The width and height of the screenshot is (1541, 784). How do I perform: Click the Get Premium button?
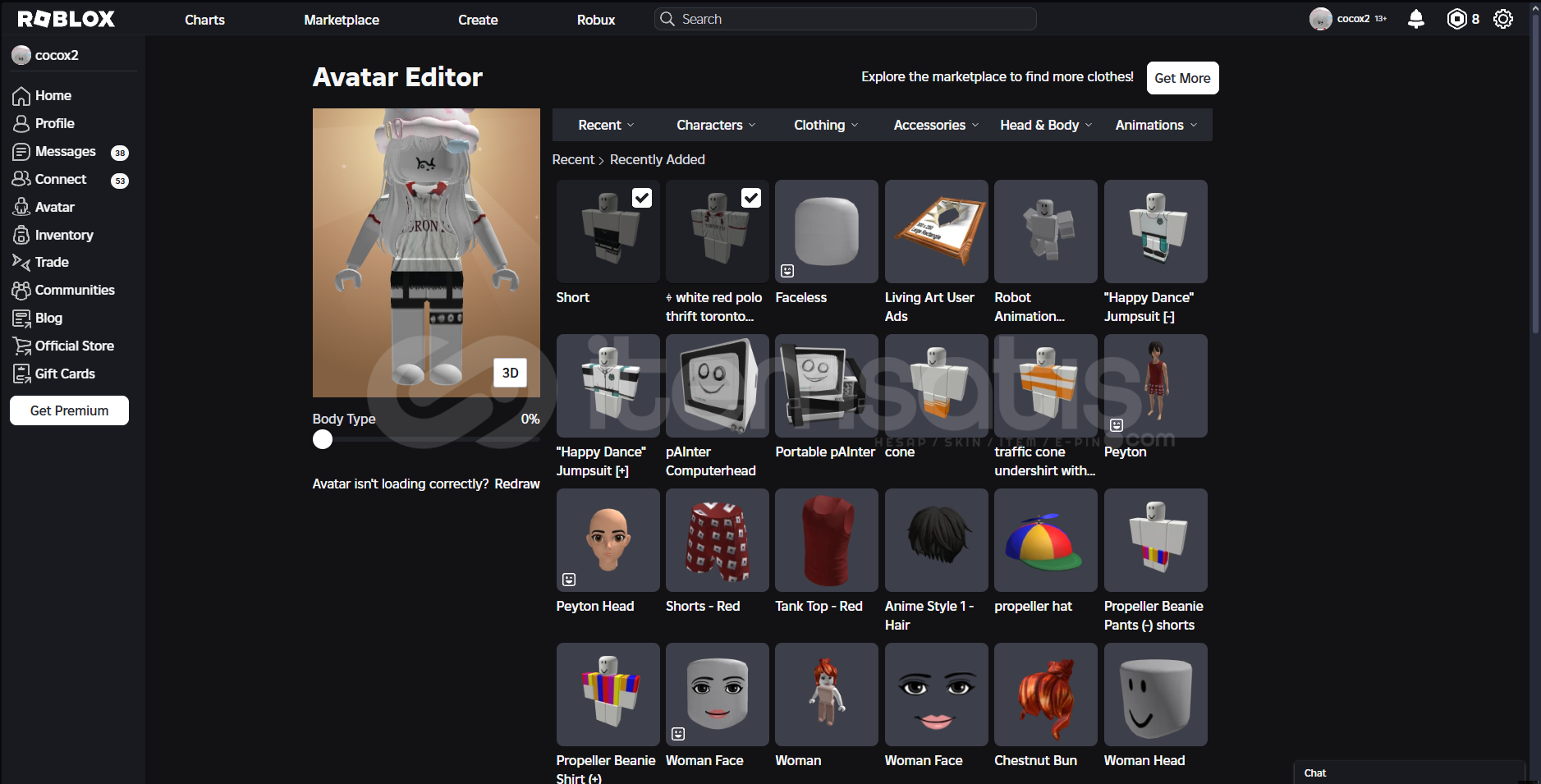click(69, 410)
